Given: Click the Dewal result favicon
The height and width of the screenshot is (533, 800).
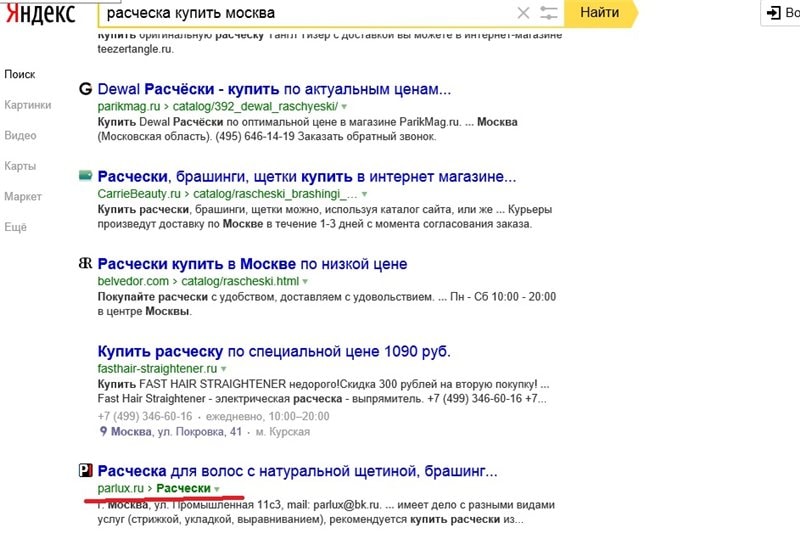Looking at the screenshot, I should tap(85, 88).
